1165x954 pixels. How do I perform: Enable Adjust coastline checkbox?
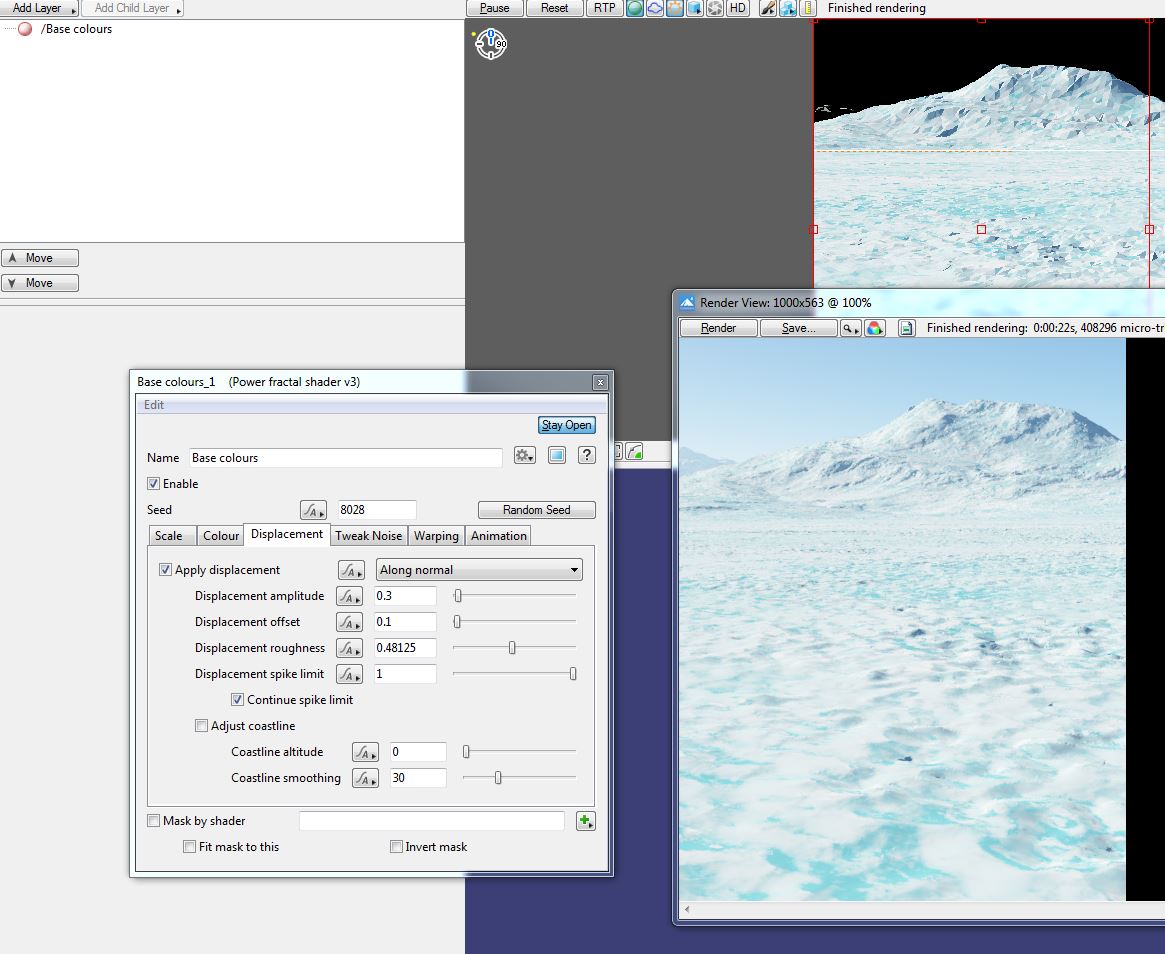click(x=201, y=726)
